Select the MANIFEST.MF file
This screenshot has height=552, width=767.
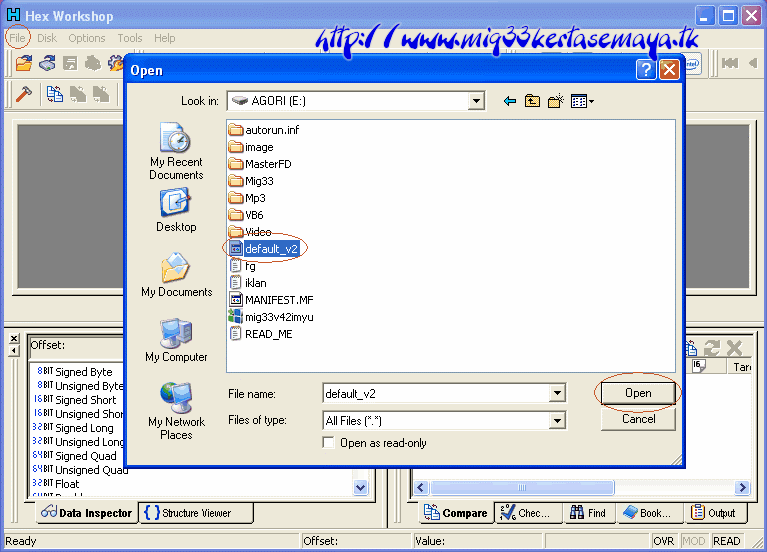tap(271, 300)
